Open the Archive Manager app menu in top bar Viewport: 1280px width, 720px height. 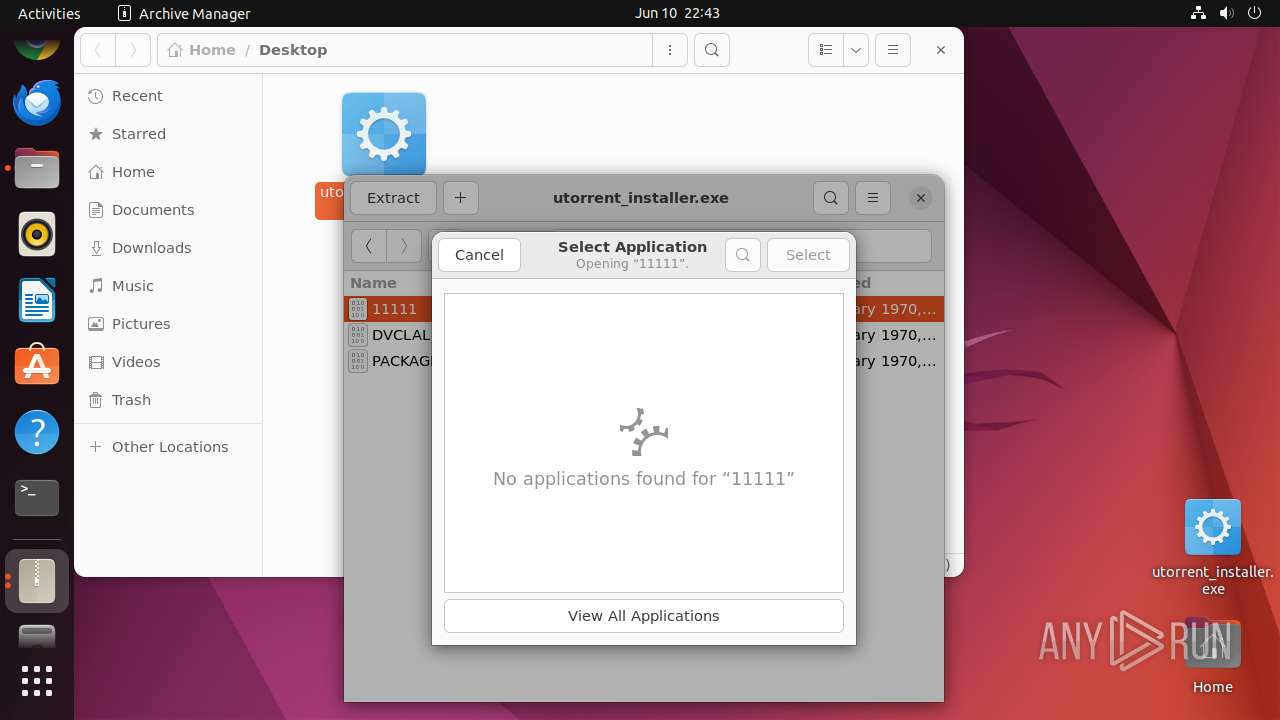(184, 13)
